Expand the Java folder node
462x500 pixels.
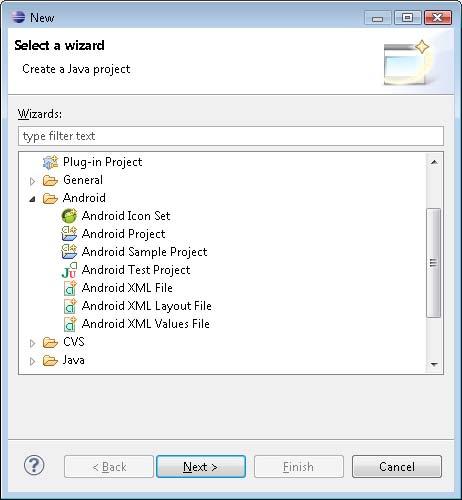[x=32, y=361]
